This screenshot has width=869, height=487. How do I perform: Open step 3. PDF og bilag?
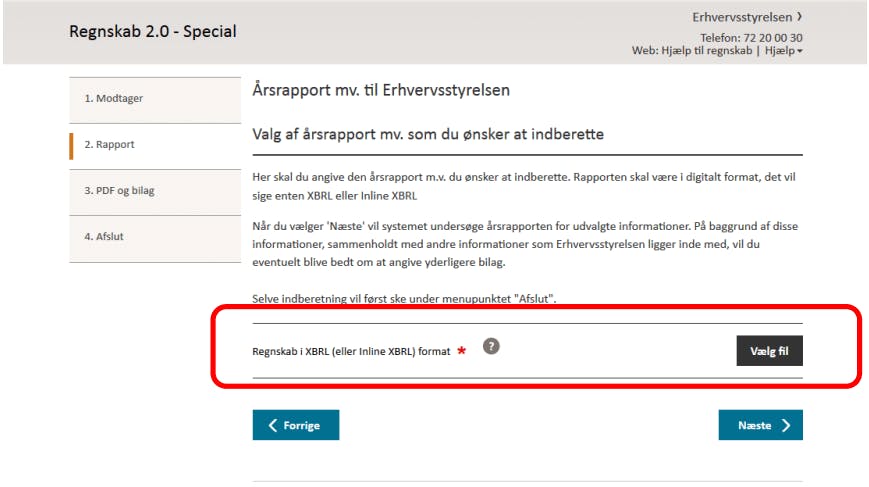click(155, 192)
